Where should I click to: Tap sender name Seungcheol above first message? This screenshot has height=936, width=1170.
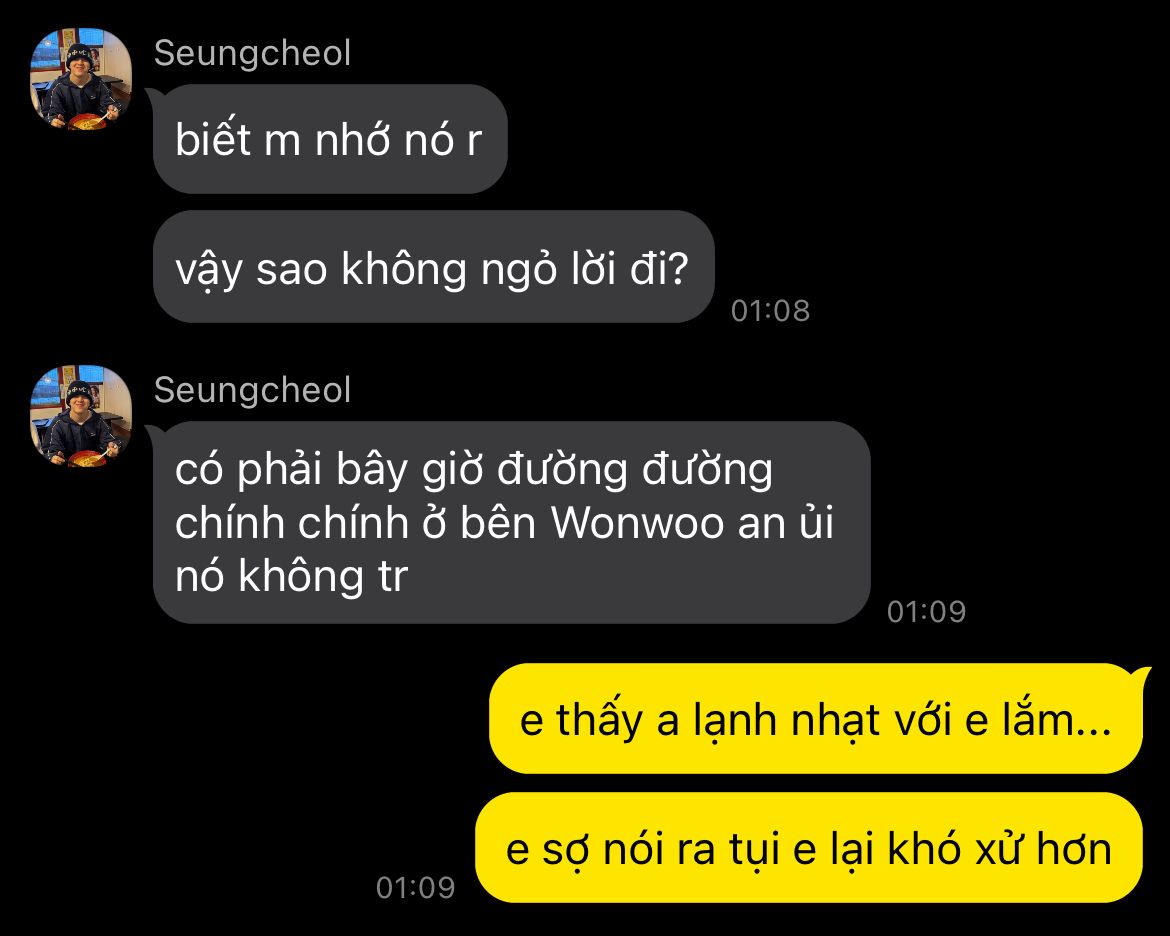pyautogui.click(x=252, y=54)
